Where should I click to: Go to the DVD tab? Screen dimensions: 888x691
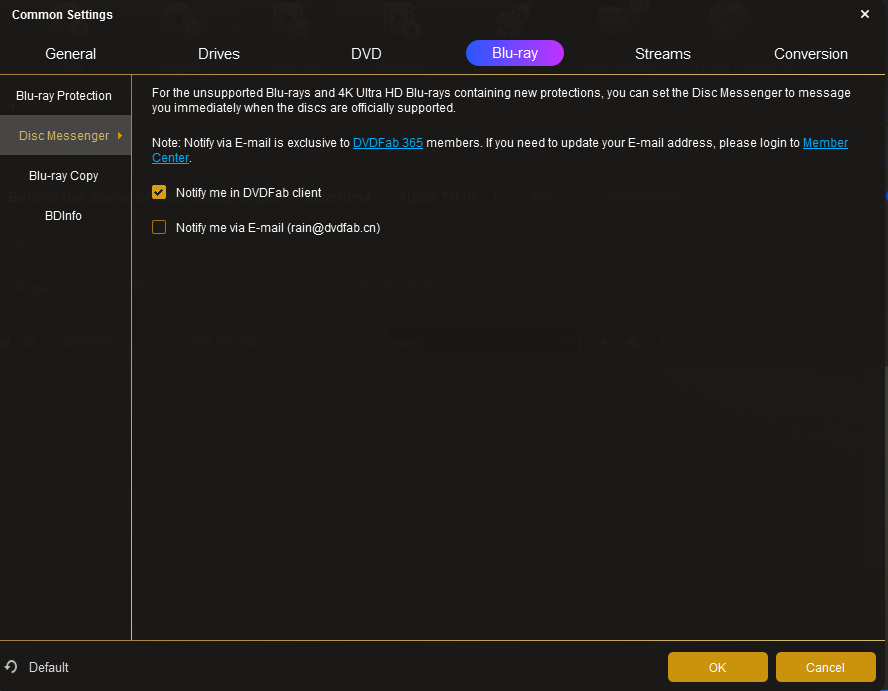point(366,54)
